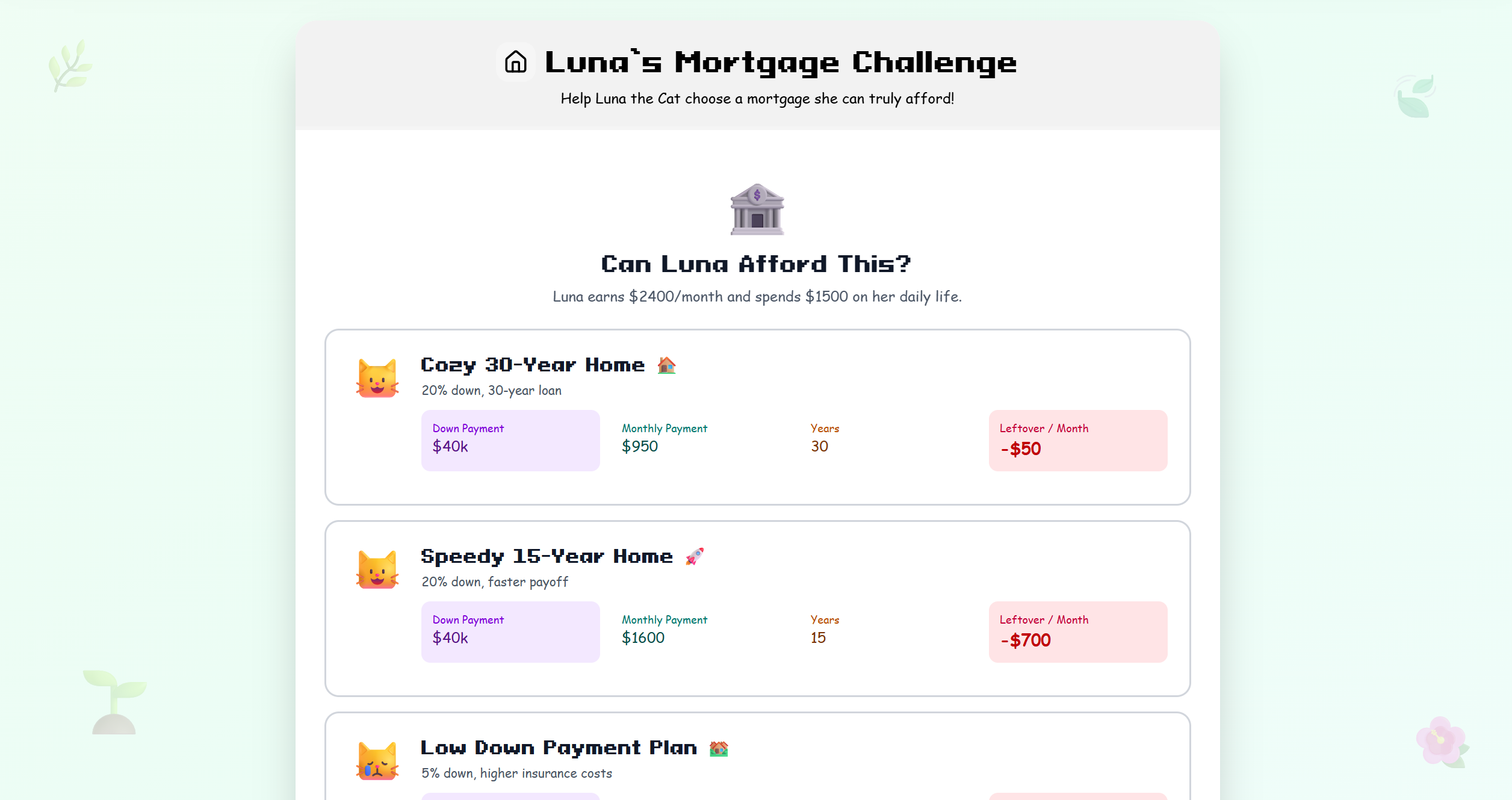The image size is (1512, 800).
Task: Select the Cozy 30-Year Home title
Action: (x=532, y=365)
